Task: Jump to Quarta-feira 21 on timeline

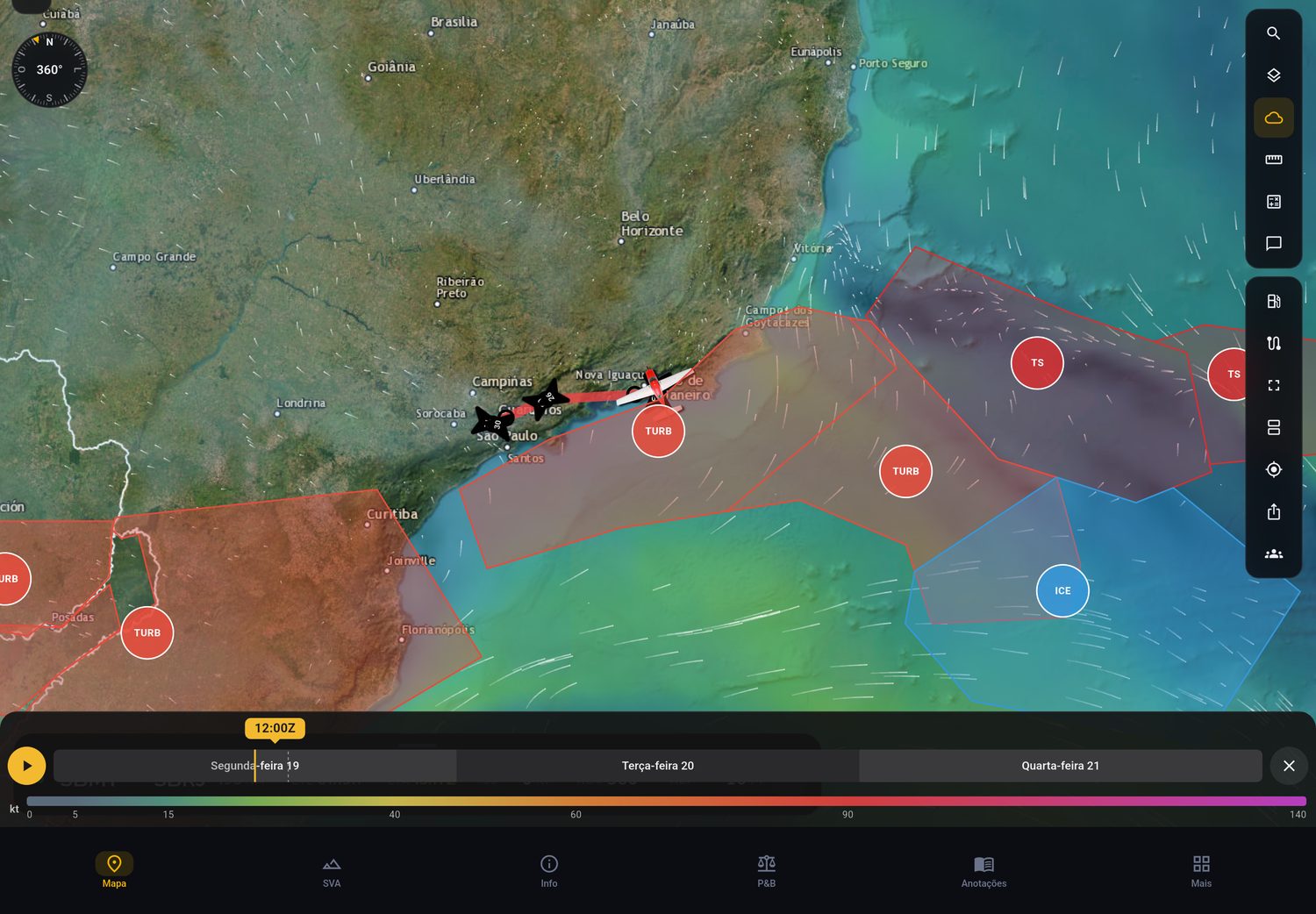Action: click(x=1060, y=766)
